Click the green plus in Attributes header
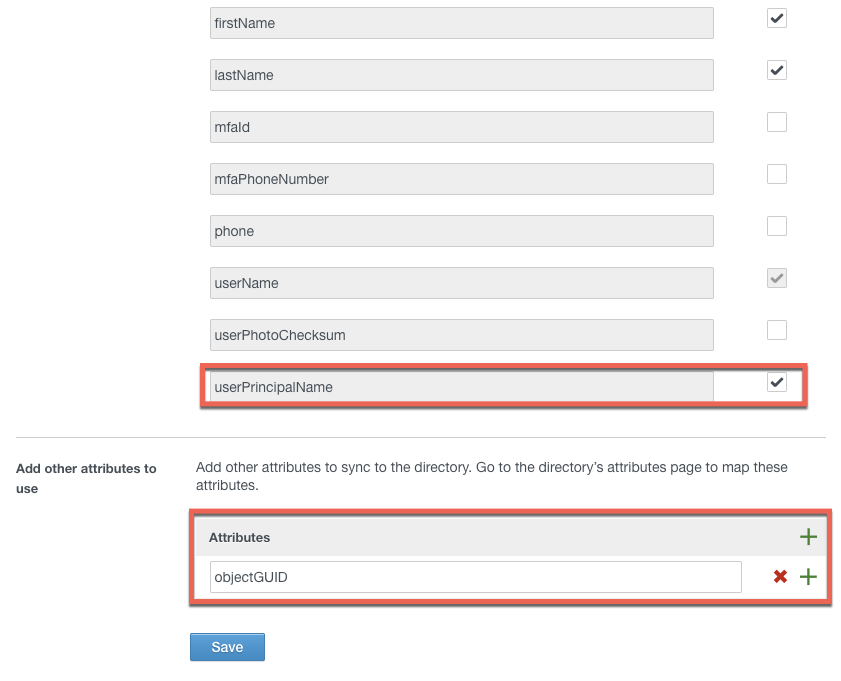Viewport: 841px width, 681px height. tap(808, 537)
